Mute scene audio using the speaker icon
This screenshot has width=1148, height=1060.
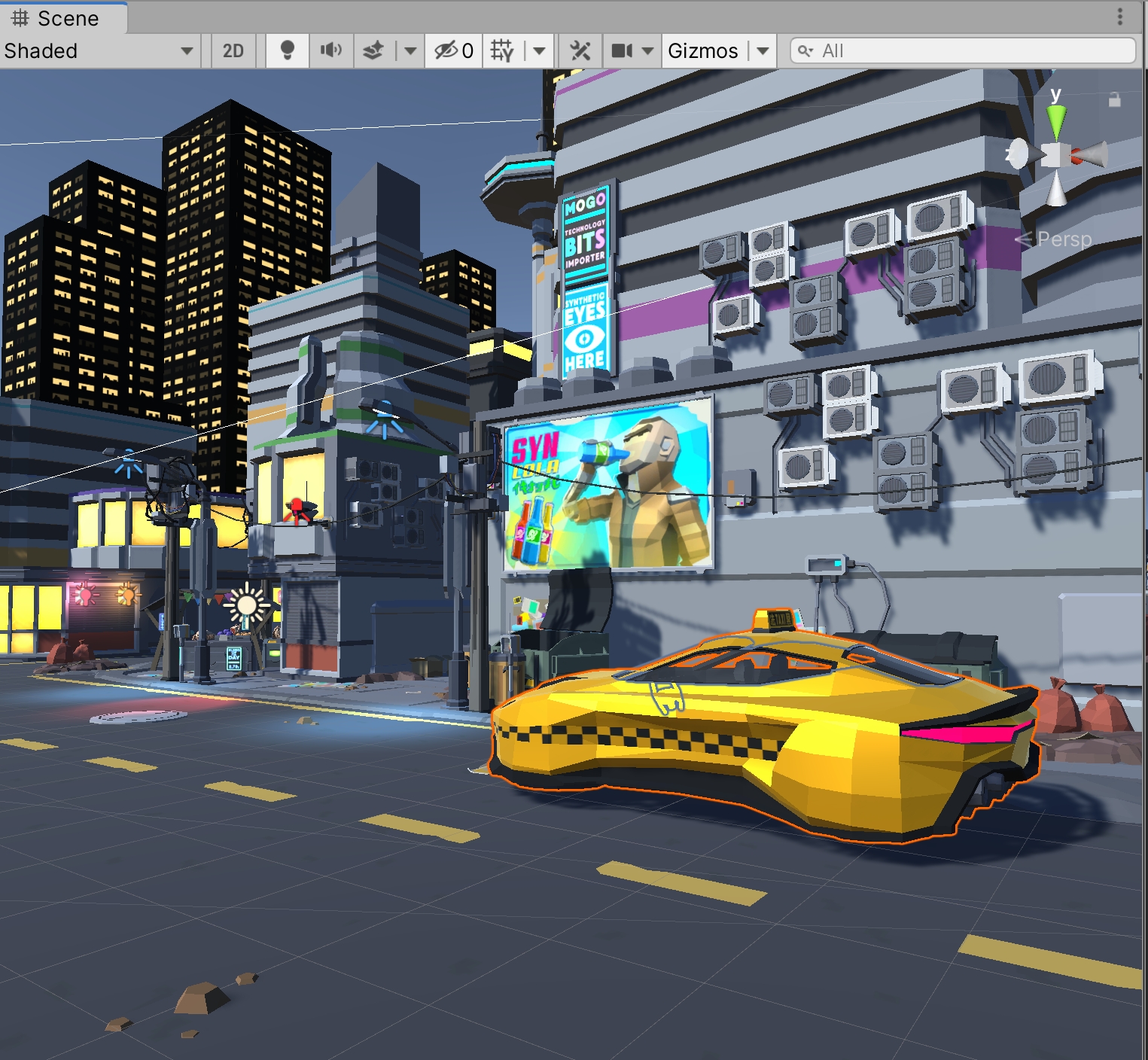330,50
